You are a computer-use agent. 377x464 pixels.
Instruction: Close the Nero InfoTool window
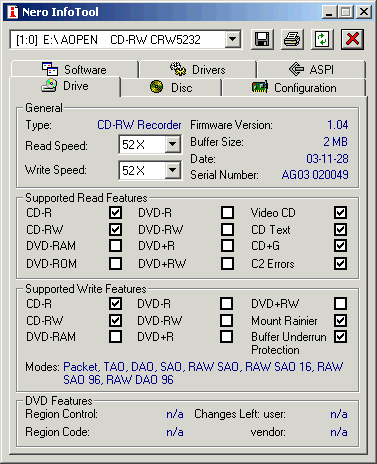click(364, 12)
